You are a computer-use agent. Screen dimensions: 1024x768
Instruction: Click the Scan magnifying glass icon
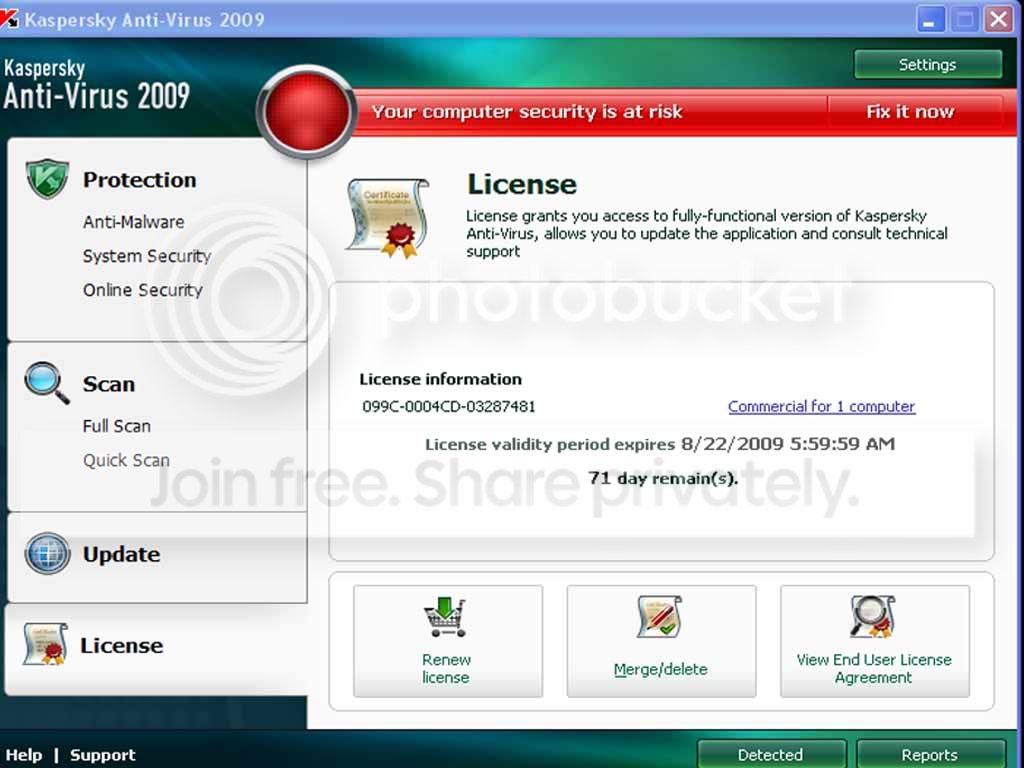[46, 383]
